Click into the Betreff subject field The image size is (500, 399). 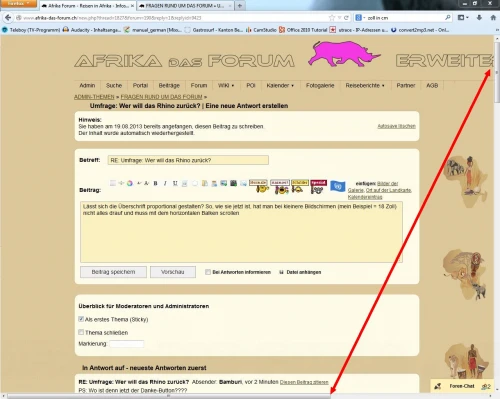(188, 160)
